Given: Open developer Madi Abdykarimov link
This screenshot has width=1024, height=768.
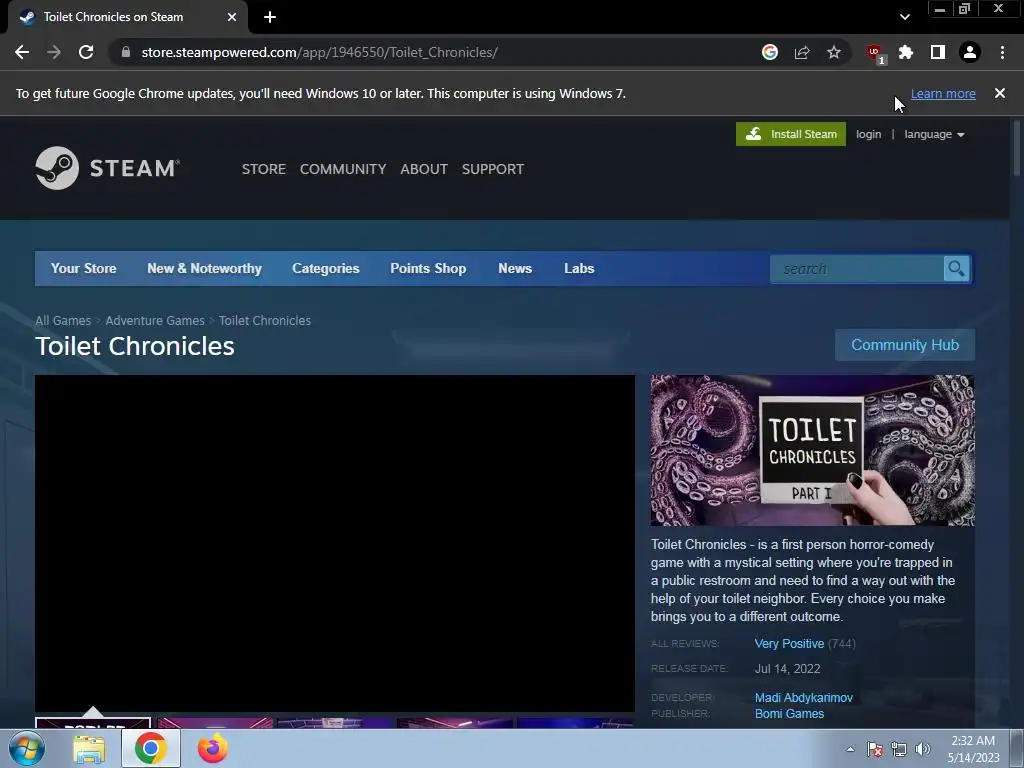Looking at the screenshot, I should [x=804, y=698].
